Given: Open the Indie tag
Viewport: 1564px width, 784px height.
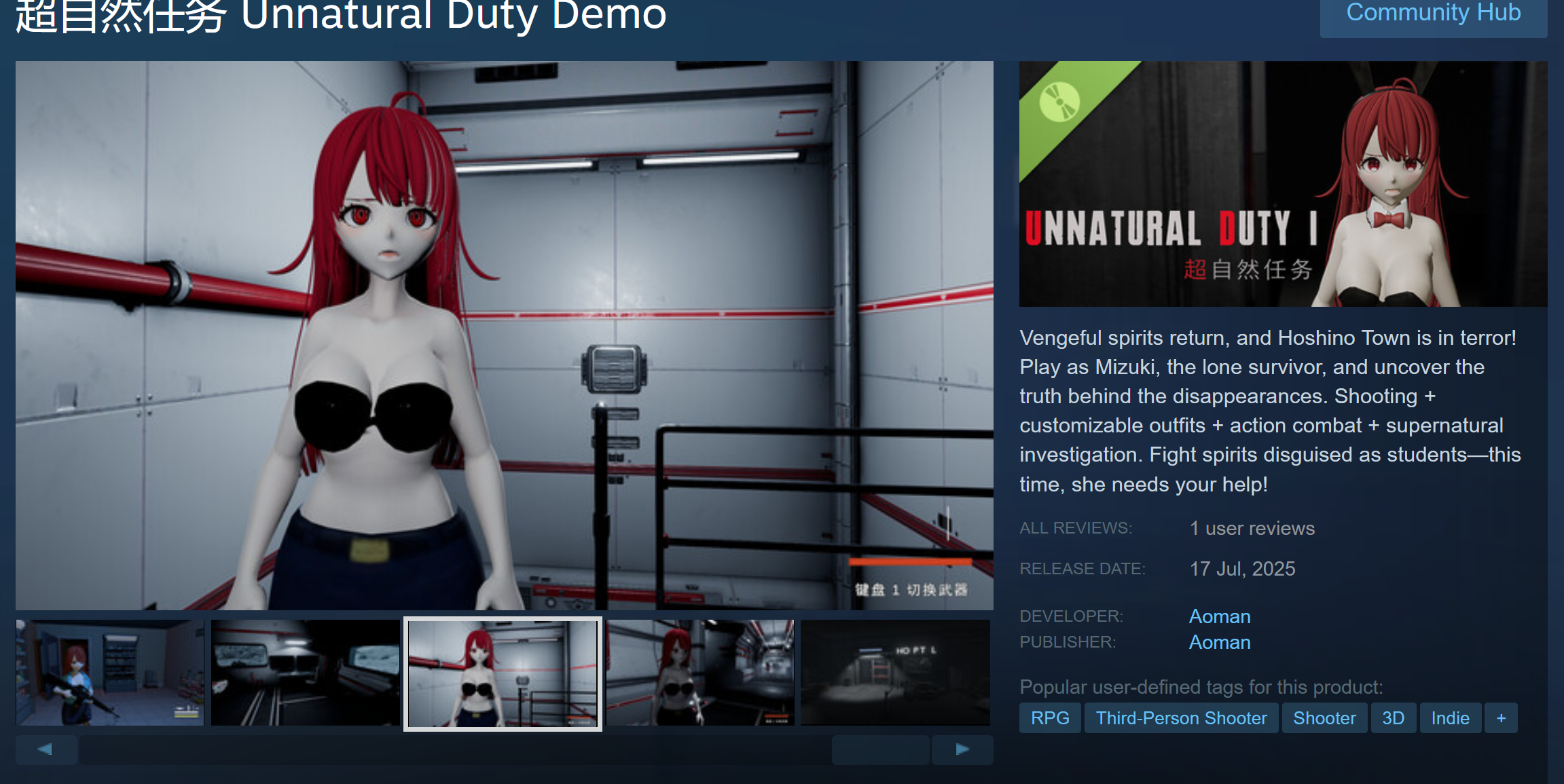Looking at the screenshot, I should (x=1451, y=718).
